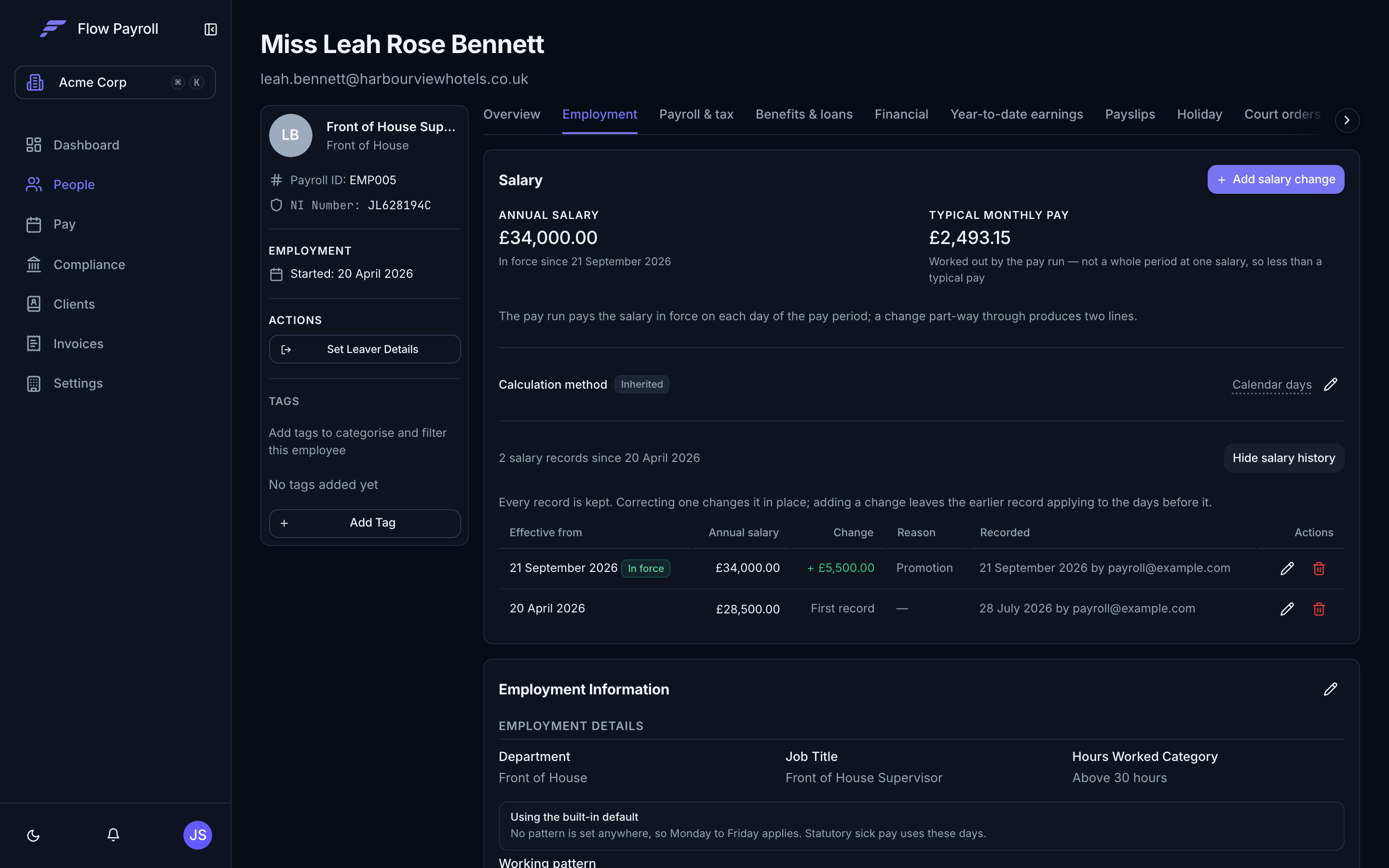The image size is (1389, 868).
Task: Toggle dark mode moon icon
Action: (x=33, y=835)
